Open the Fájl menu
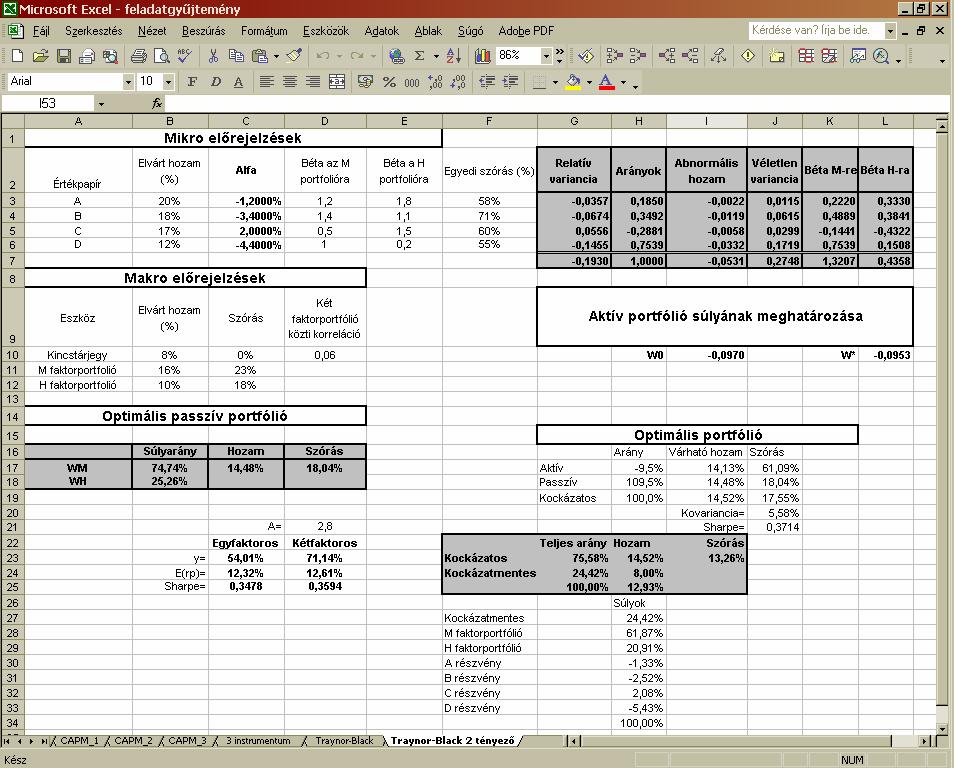This screenshot has height=768, width=954. 41,30
